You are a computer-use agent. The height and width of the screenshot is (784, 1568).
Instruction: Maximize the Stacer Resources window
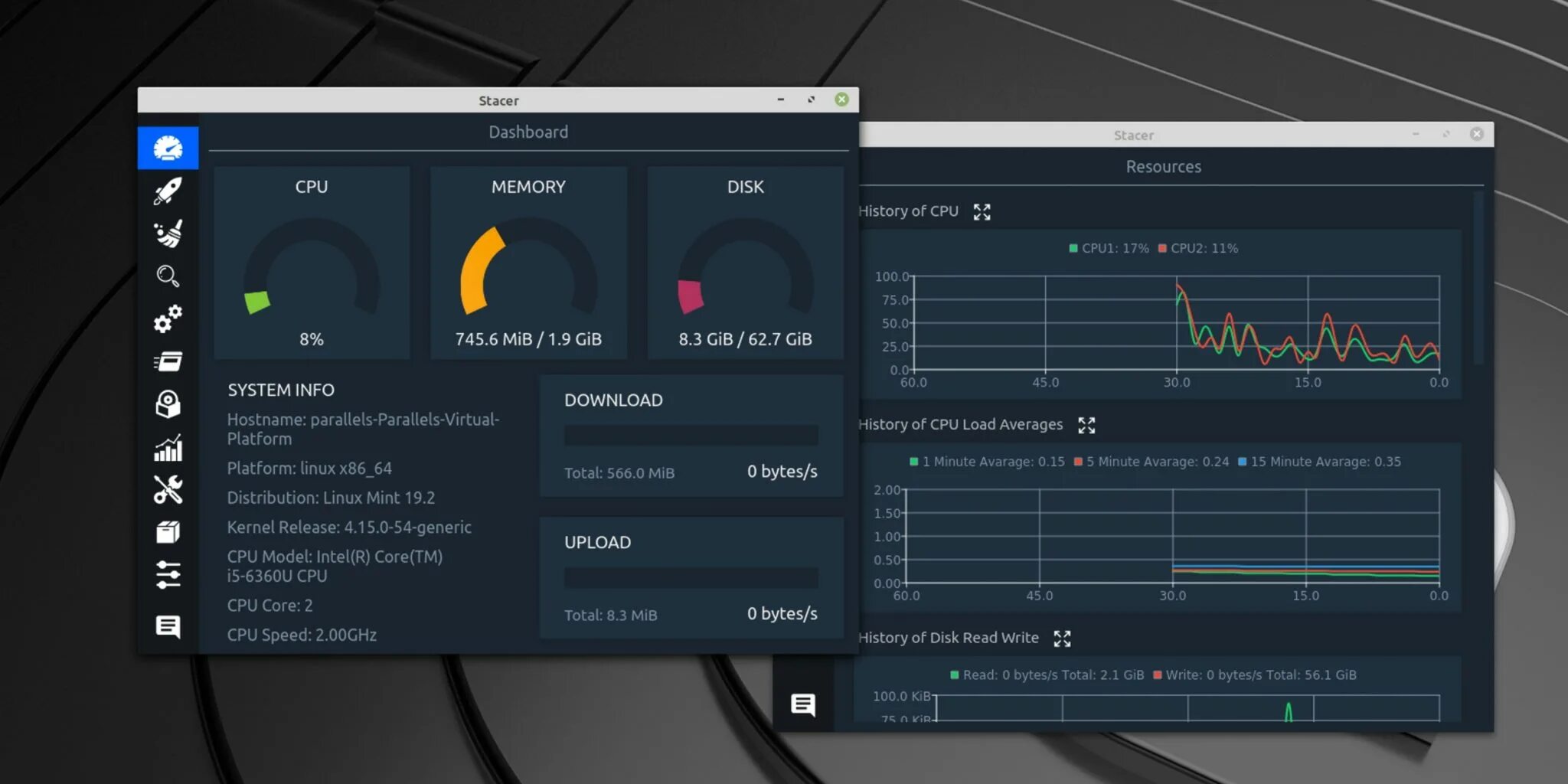click(x=1446, y=134)
